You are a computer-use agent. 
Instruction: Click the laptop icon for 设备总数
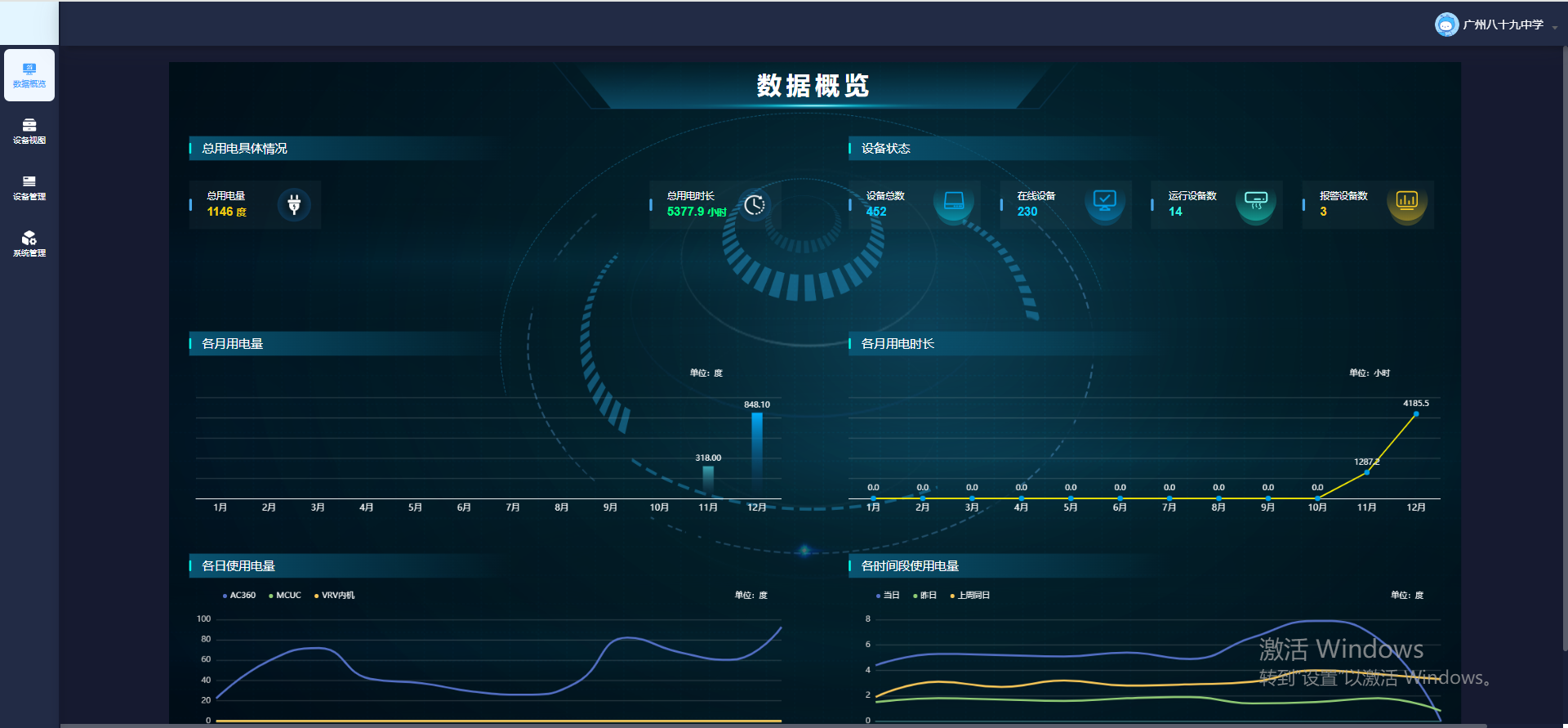point(953,201)
